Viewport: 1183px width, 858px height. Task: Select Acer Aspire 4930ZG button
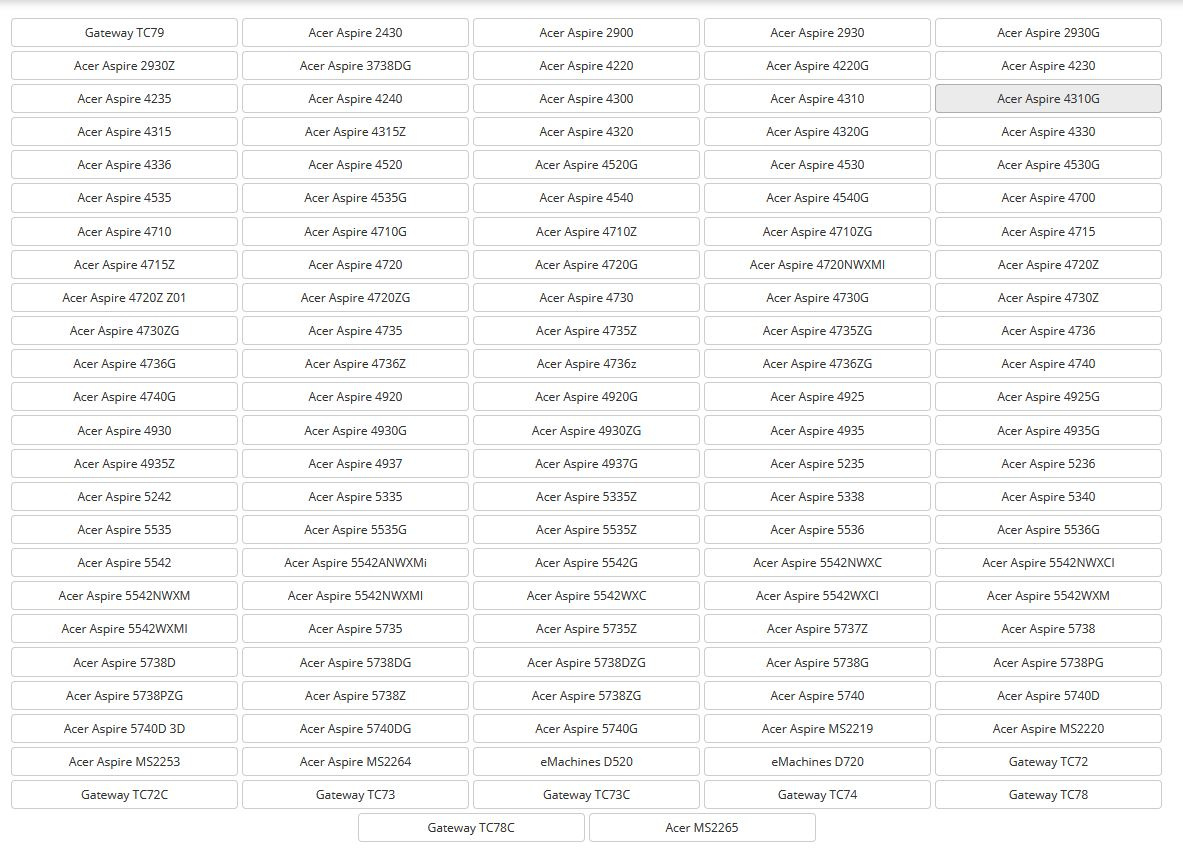[586, 431]
